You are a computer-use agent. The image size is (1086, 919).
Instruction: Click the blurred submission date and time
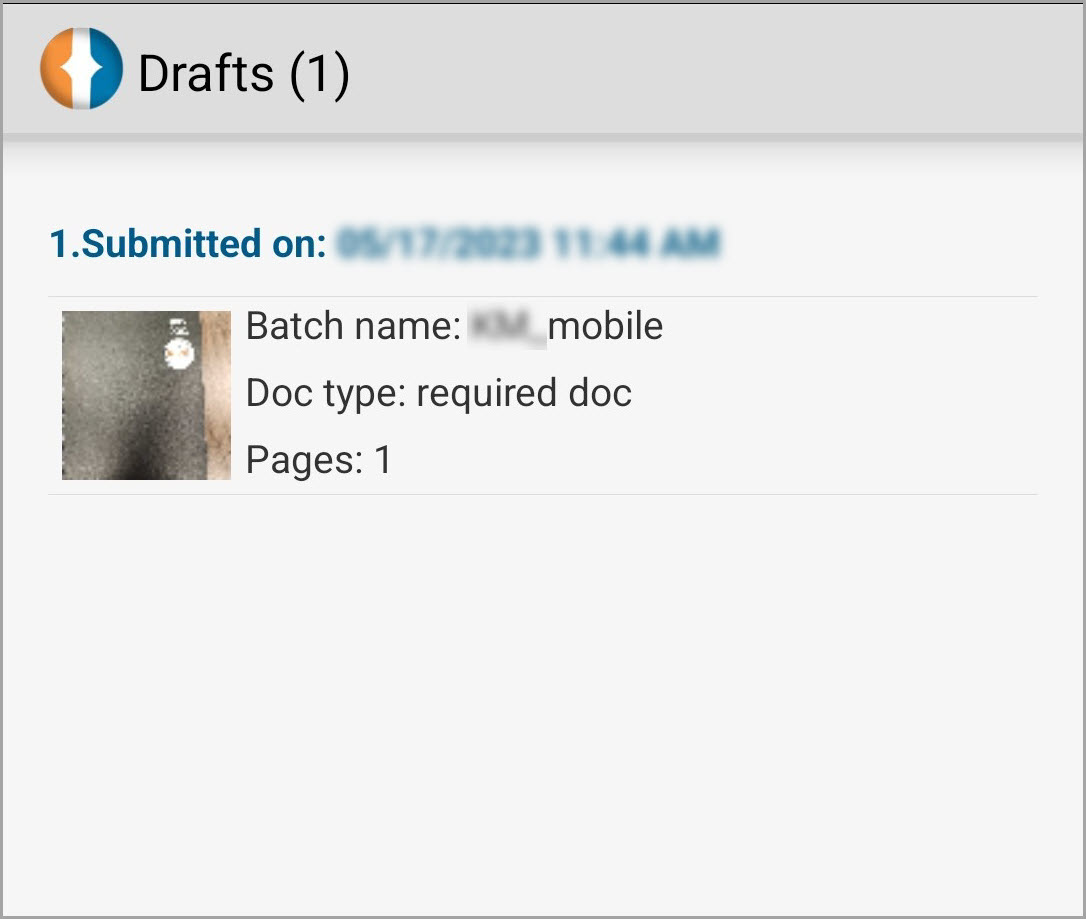(528, 243)
